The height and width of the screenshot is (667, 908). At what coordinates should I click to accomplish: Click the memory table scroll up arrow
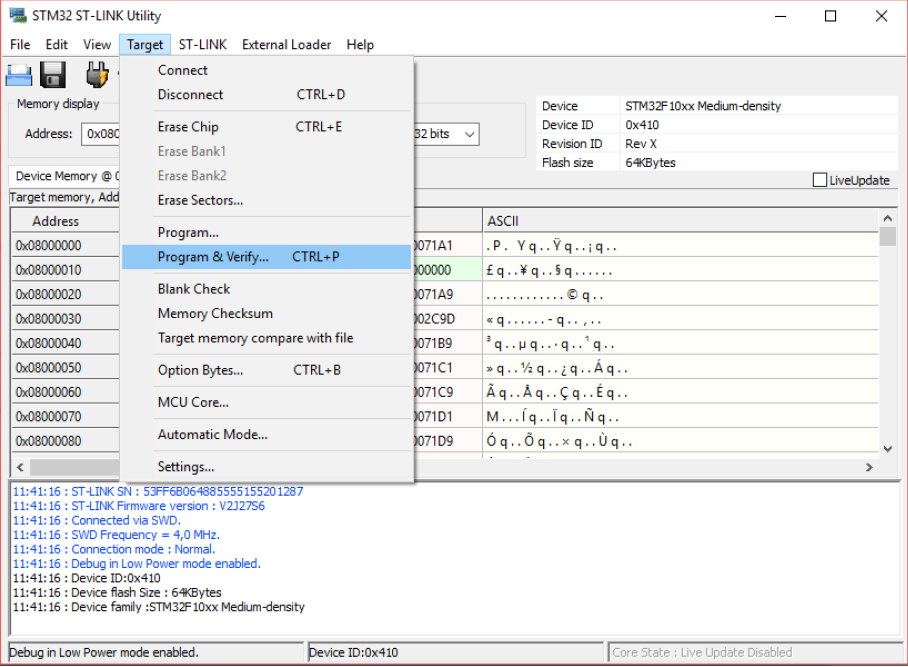click(x=887, y=218)
